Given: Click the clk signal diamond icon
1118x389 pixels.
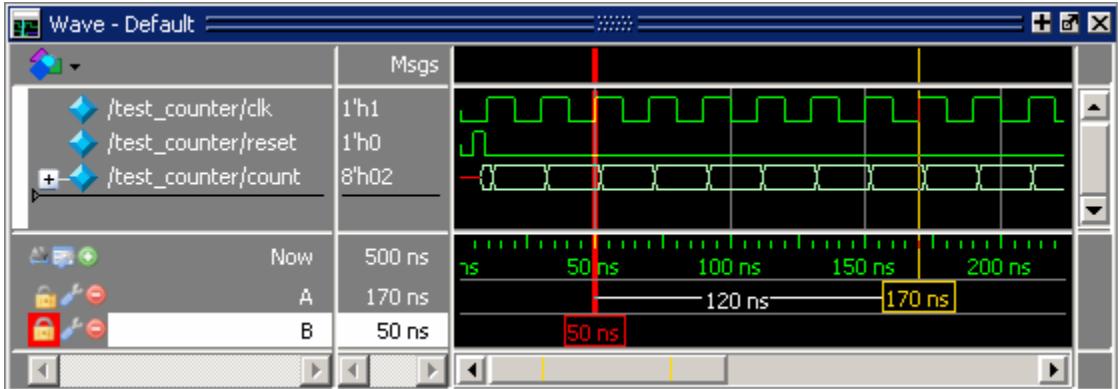Looking at the screenshot, I should tap(83, 110).
